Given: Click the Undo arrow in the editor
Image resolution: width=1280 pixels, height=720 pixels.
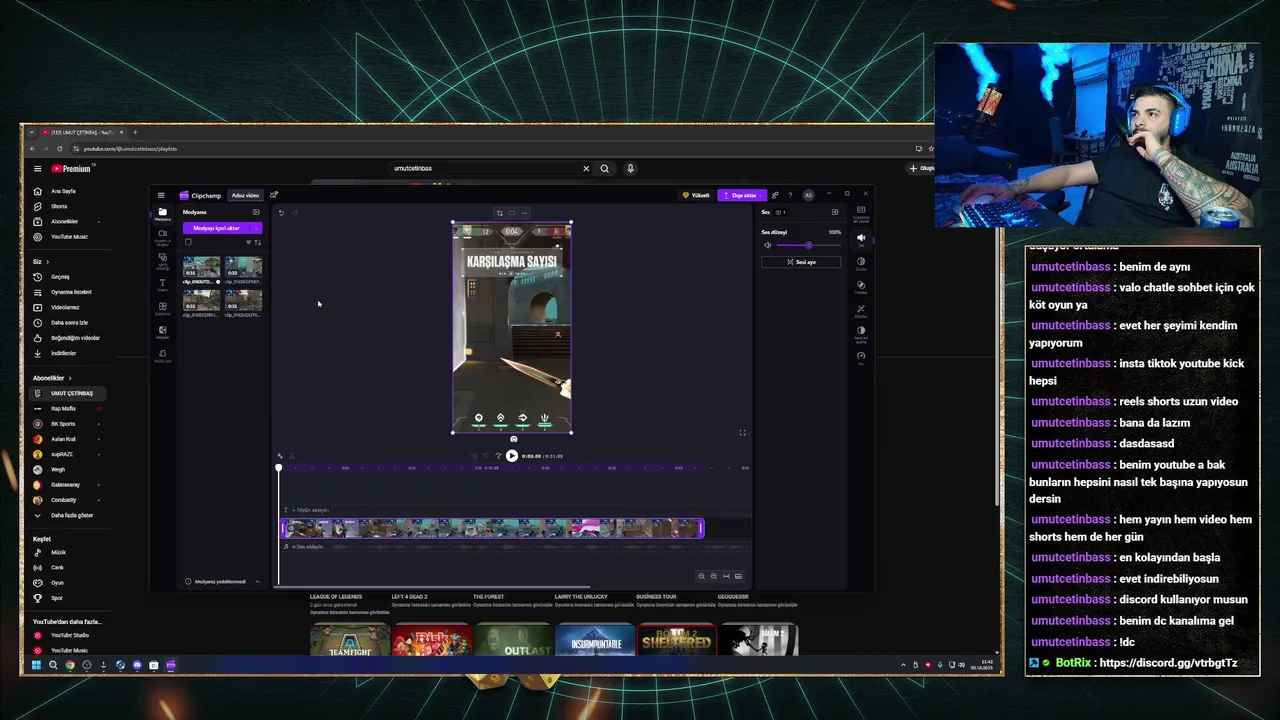Looking at the screenshot, I should 281,212.
